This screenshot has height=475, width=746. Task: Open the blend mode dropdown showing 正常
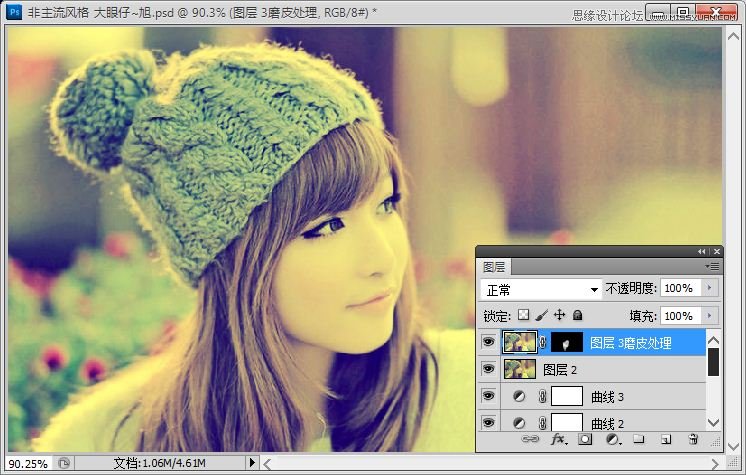540,289
